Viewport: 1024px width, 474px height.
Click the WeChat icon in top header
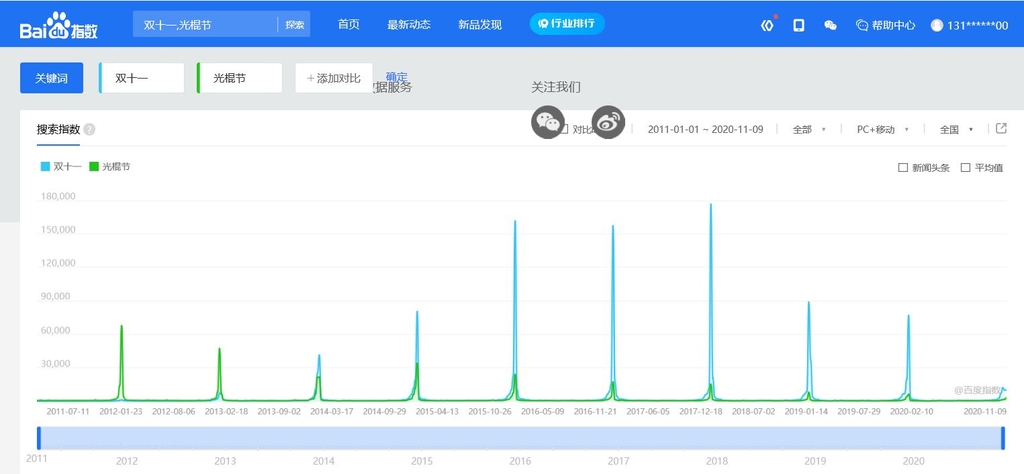click(x=830, y=25)
